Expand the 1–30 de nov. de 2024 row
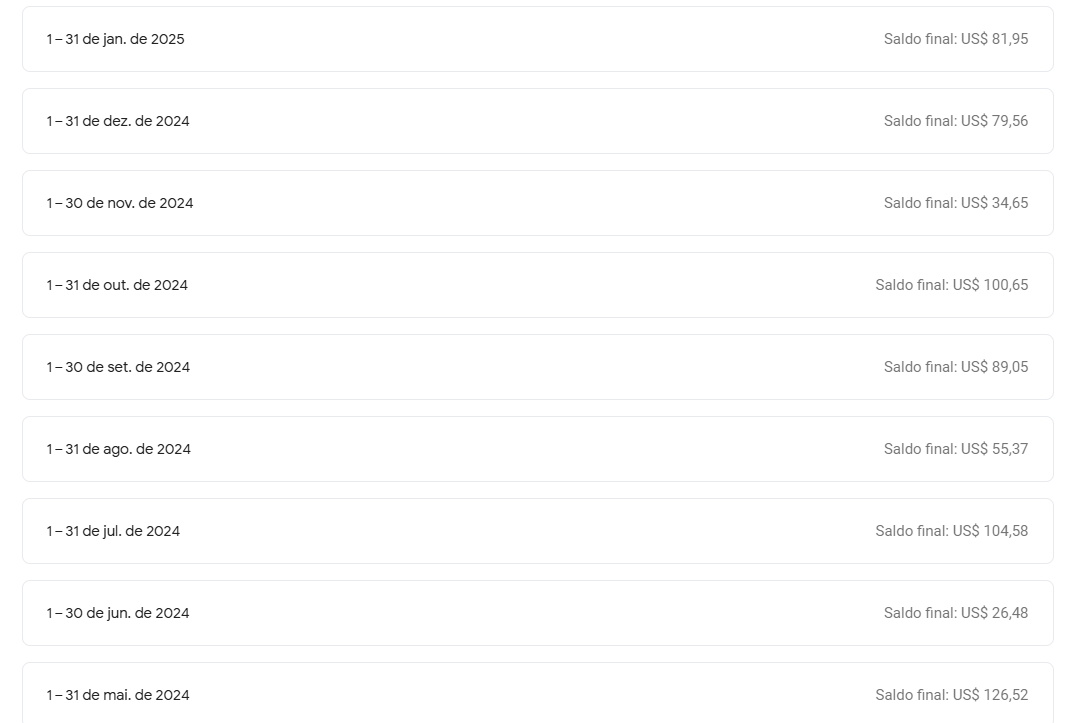The image size is (1073, 723). pos(120,203)
